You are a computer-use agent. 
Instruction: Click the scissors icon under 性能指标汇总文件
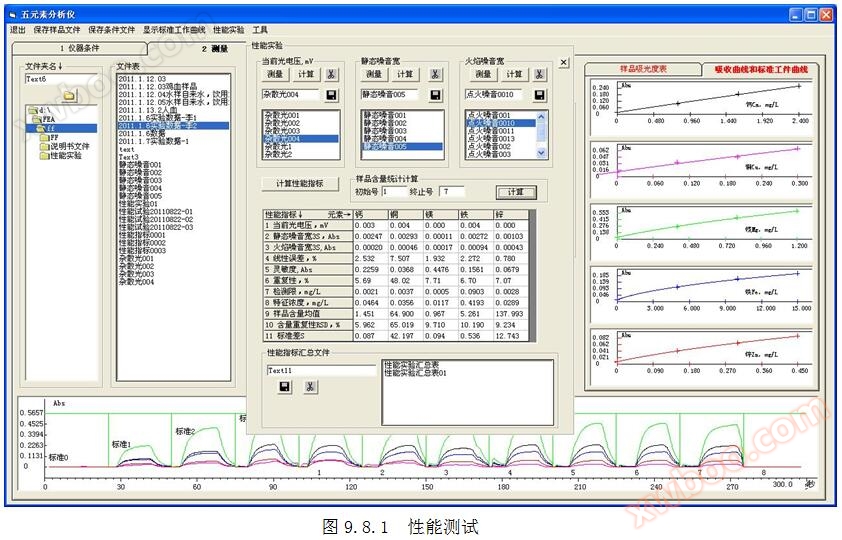coord(310,386)
